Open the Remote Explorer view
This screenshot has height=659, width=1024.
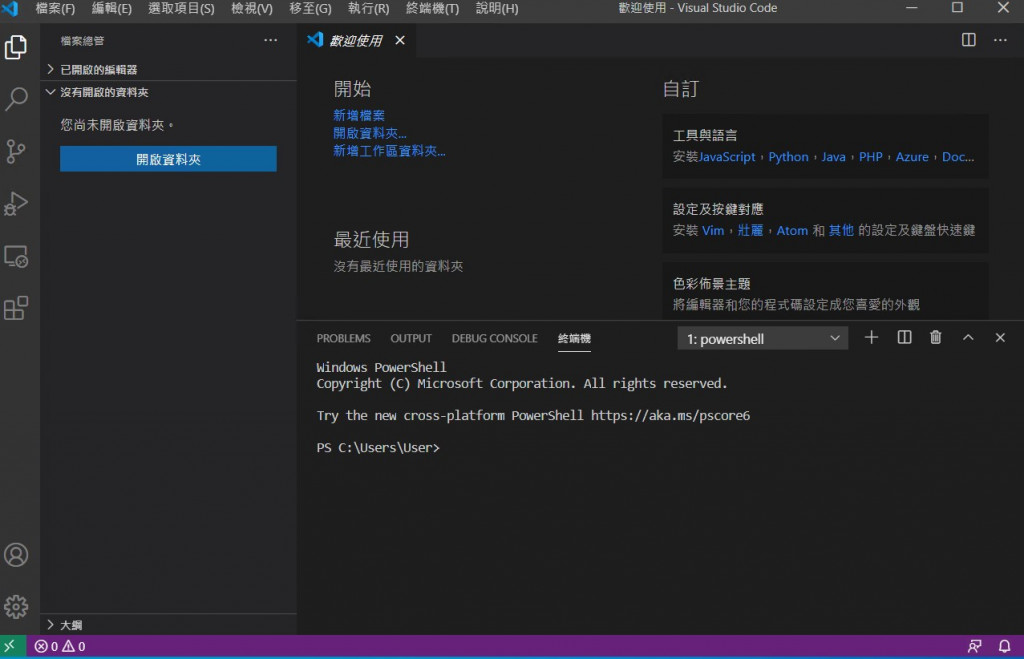point(16,256)
